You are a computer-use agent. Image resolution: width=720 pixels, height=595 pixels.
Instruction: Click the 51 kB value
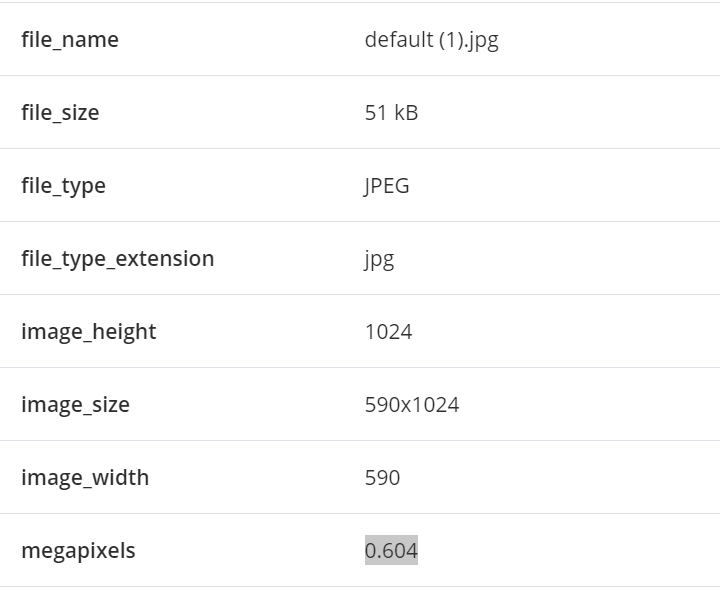tap(391, 113)
